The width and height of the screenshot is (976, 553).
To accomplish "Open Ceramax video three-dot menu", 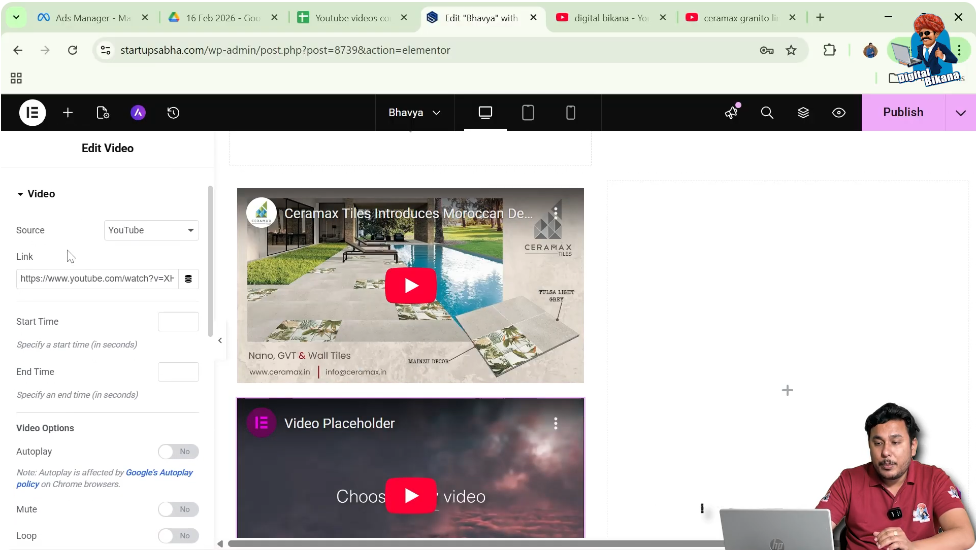I will (555, 213).
